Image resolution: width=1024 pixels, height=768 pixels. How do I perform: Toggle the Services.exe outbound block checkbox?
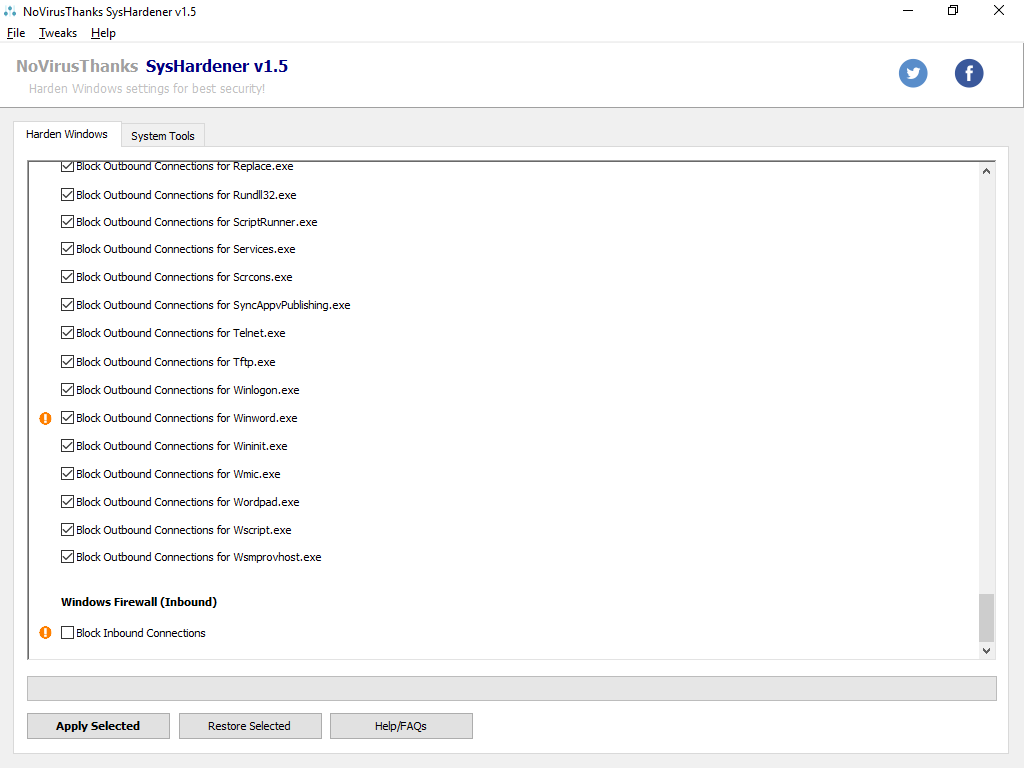(67, 249)
